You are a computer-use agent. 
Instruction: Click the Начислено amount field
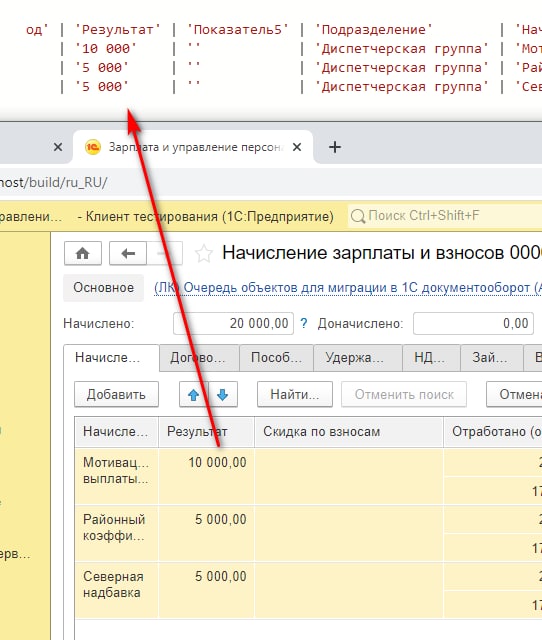click(233, 323)
